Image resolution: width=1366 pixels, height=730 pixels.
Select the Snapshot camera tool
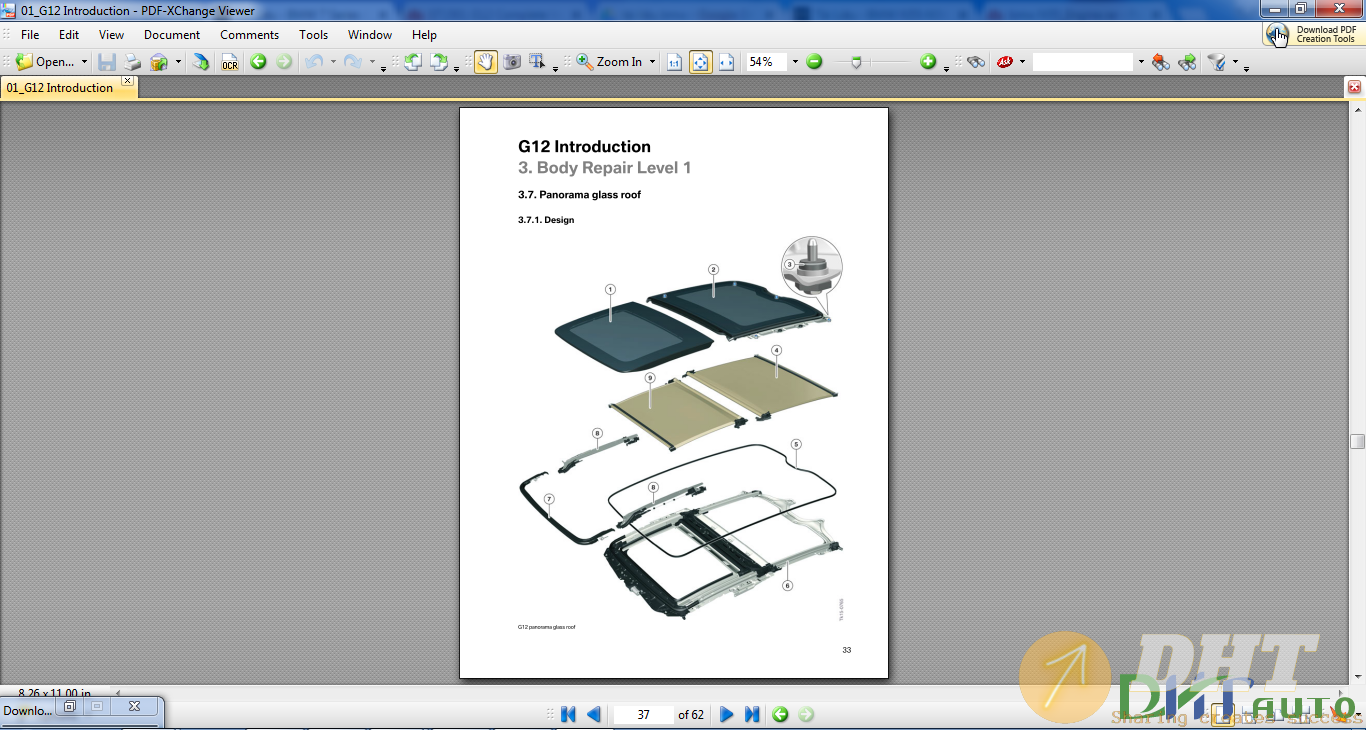[x=512, y=62]
